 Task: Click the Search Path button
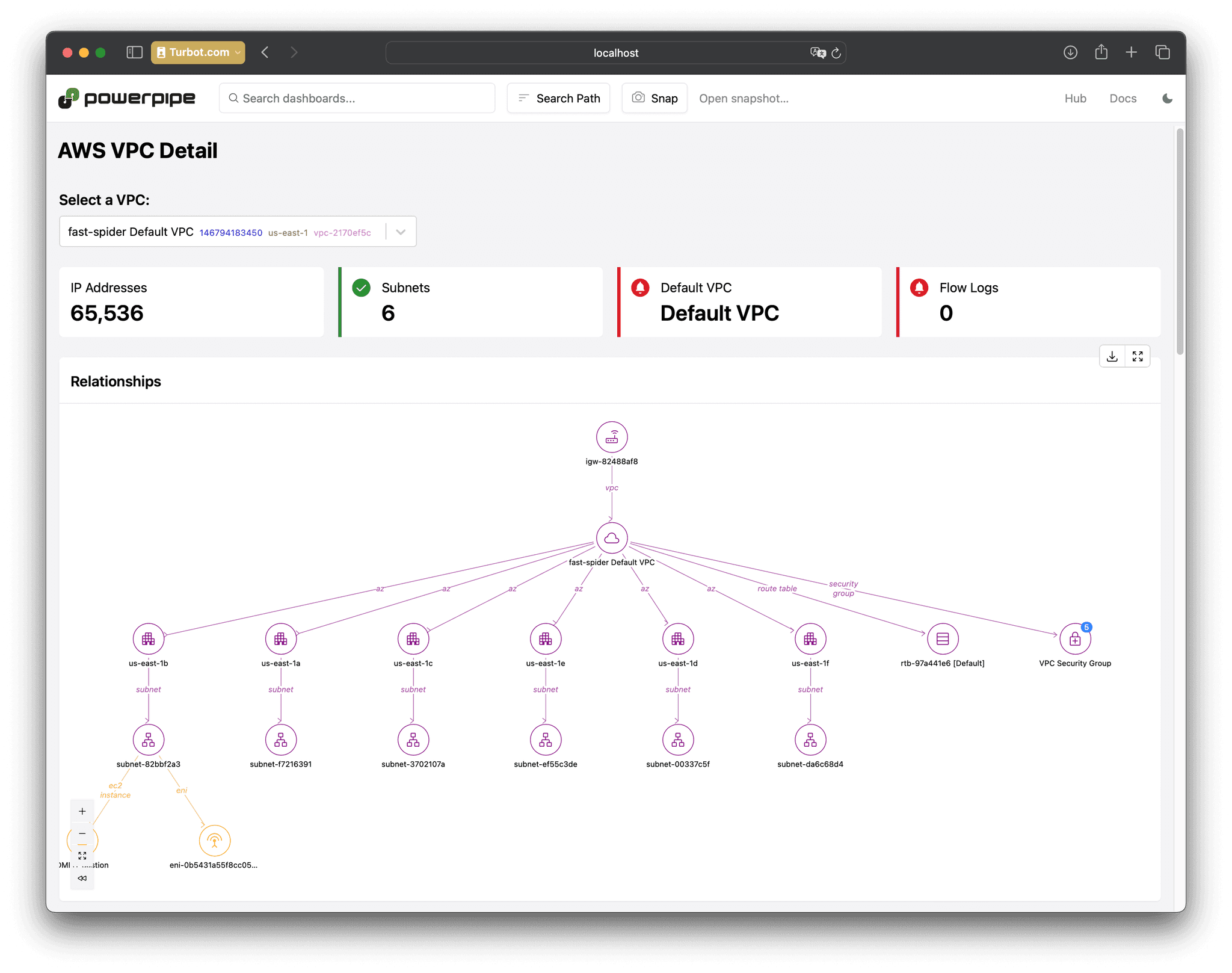click(x=558, y=99)
